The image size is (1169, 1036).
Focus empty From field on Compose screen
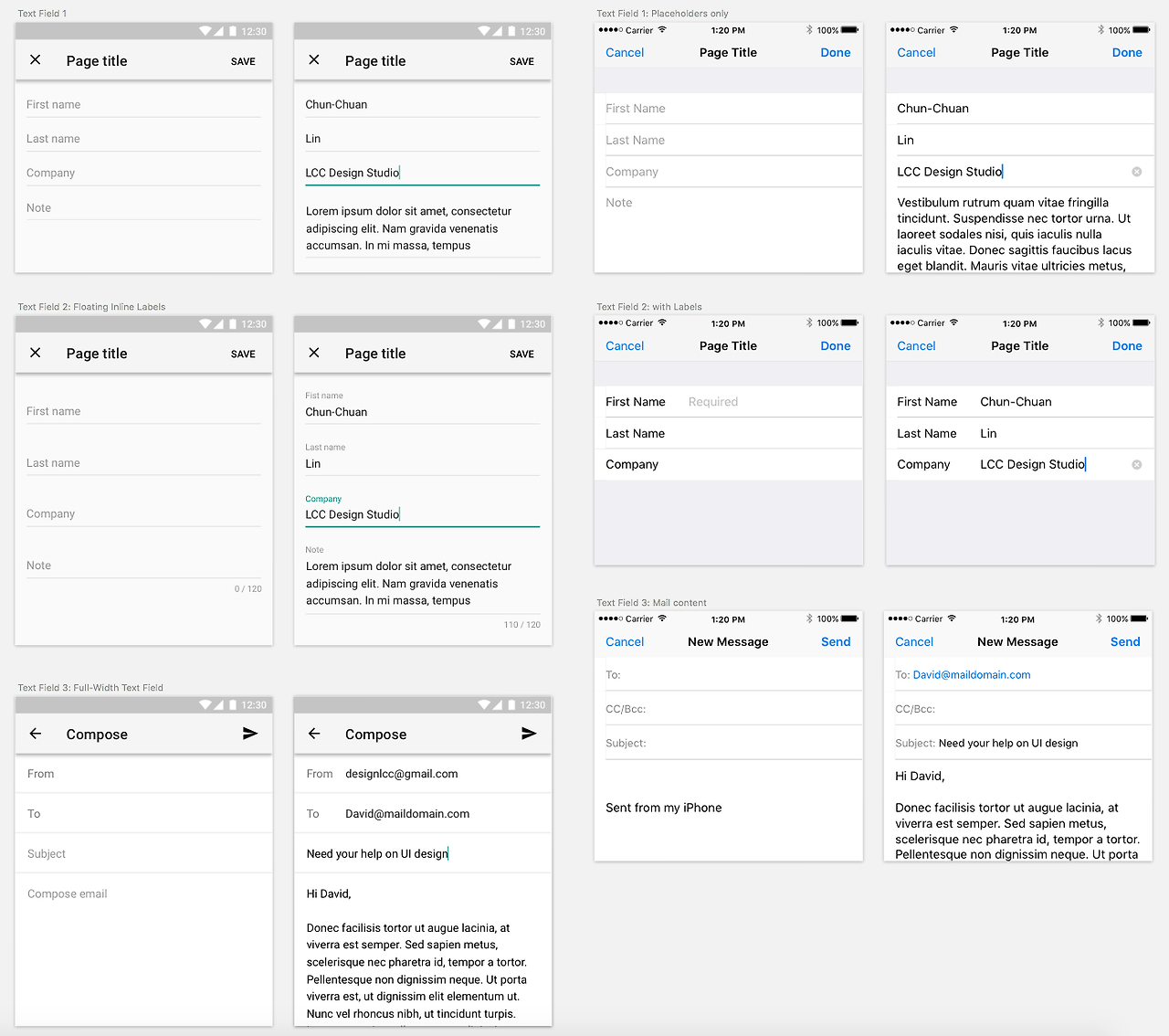(143, 774)
